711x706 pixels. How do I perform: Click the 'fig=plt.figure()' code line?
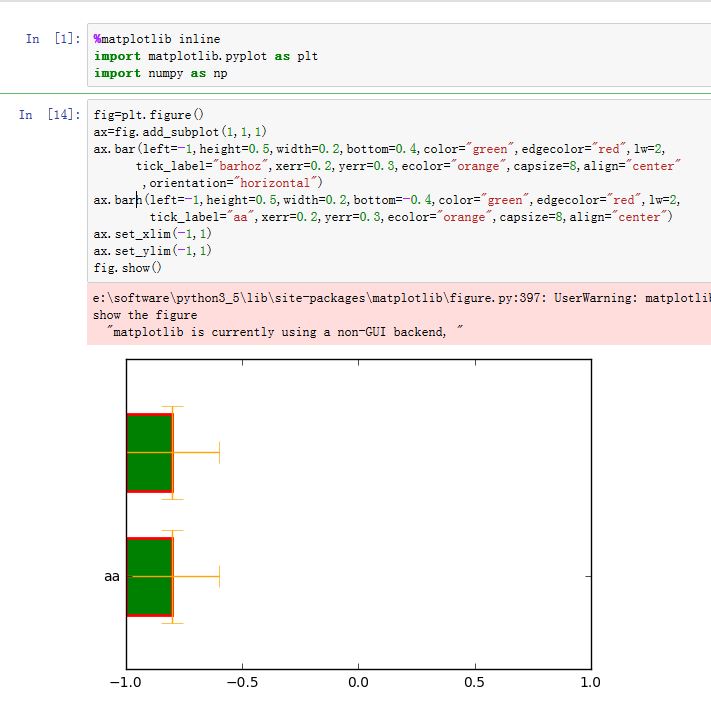pos(148,115)
